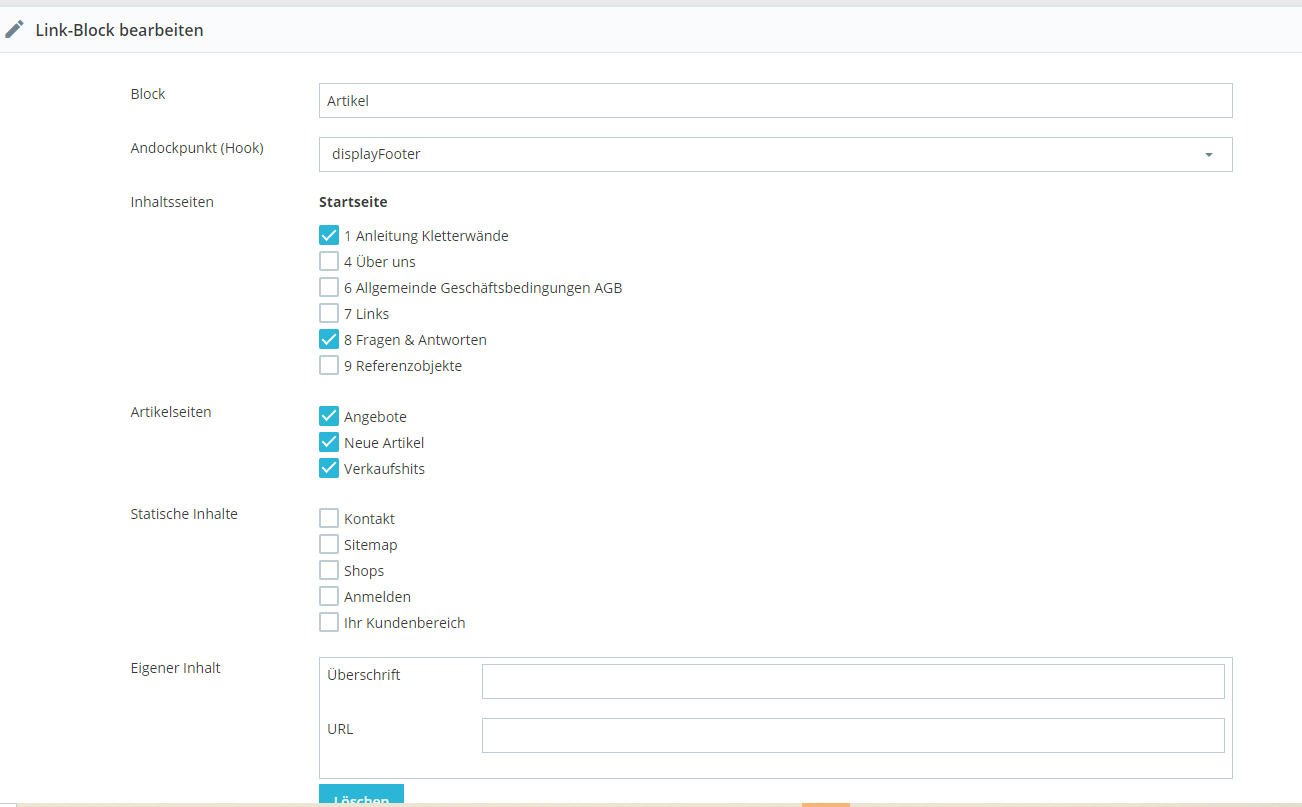Toggle the Verkaufshits checkbox
The width and height of the screenshot is (1302, 807).
329,469
